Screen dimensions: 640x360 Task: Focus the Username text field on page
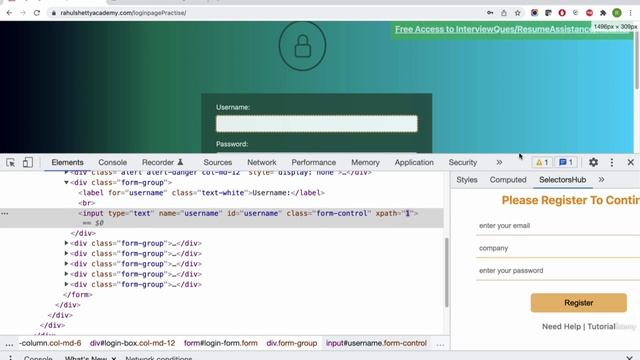click(317, 124)
